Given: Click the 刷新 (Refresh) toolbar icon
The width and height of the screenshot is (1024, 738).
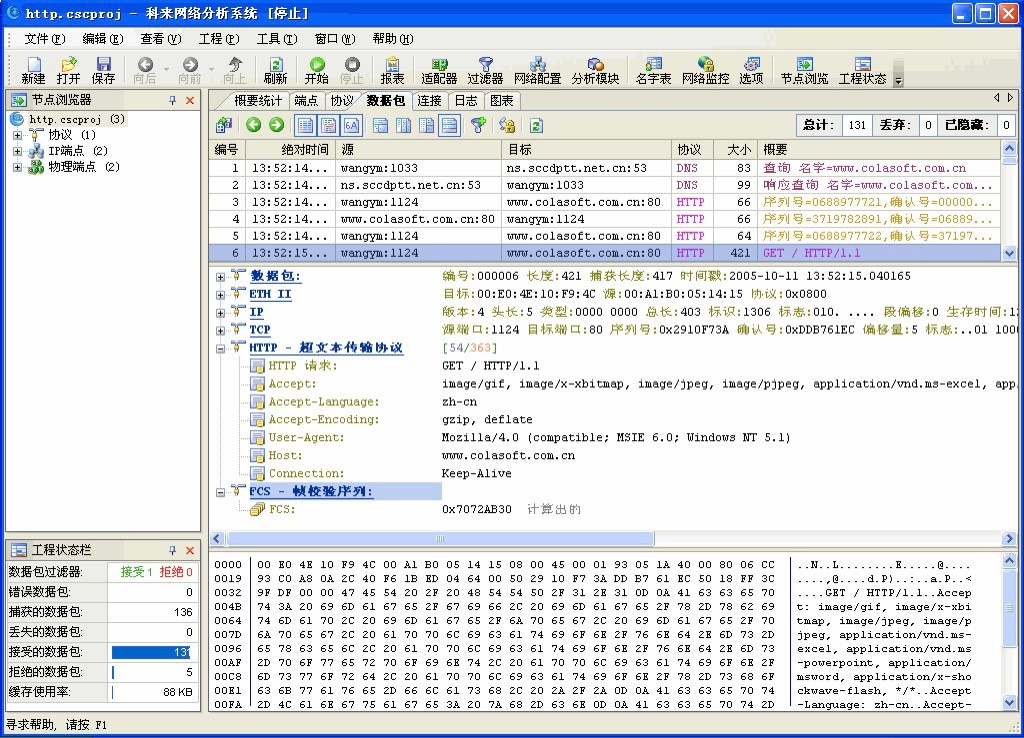Looking at the screenshot, I should click(276, 70).
